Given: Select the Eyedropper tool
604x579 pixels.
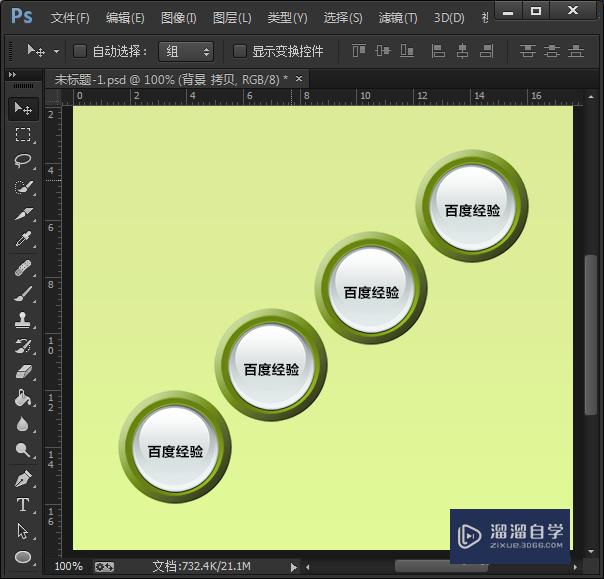Looking at the screenshot, I should click(x=23, y=239).
